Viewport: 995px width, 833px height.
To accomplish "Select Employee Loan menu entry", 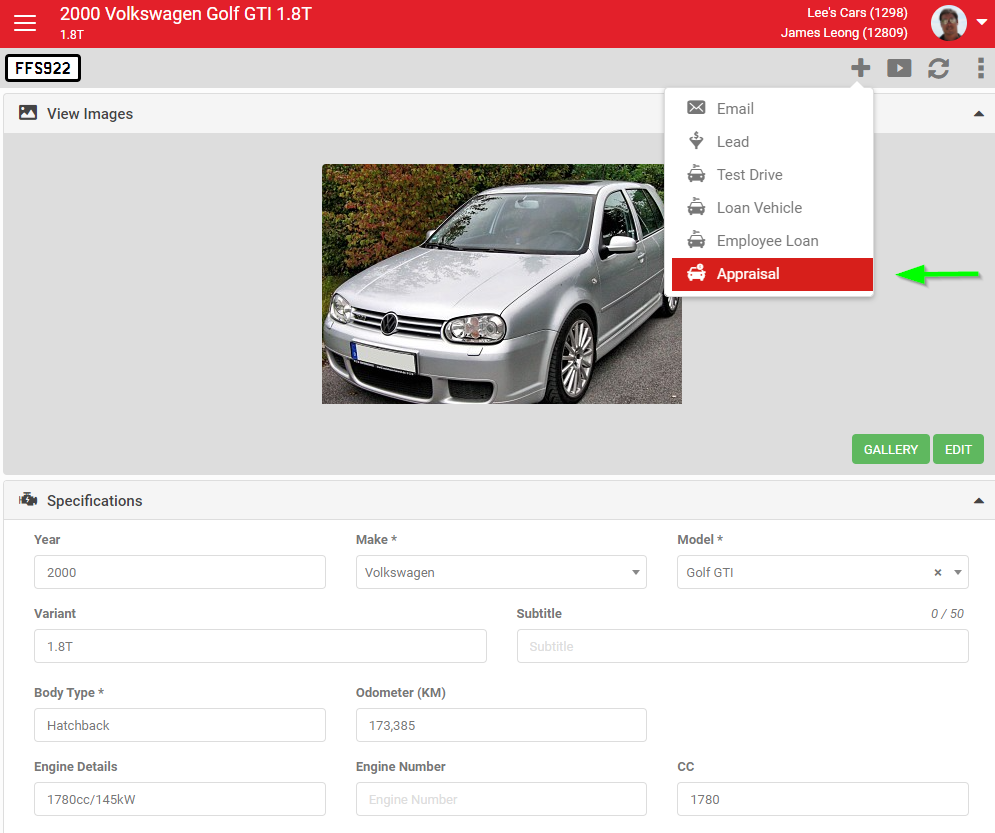I will coord(772,240).
